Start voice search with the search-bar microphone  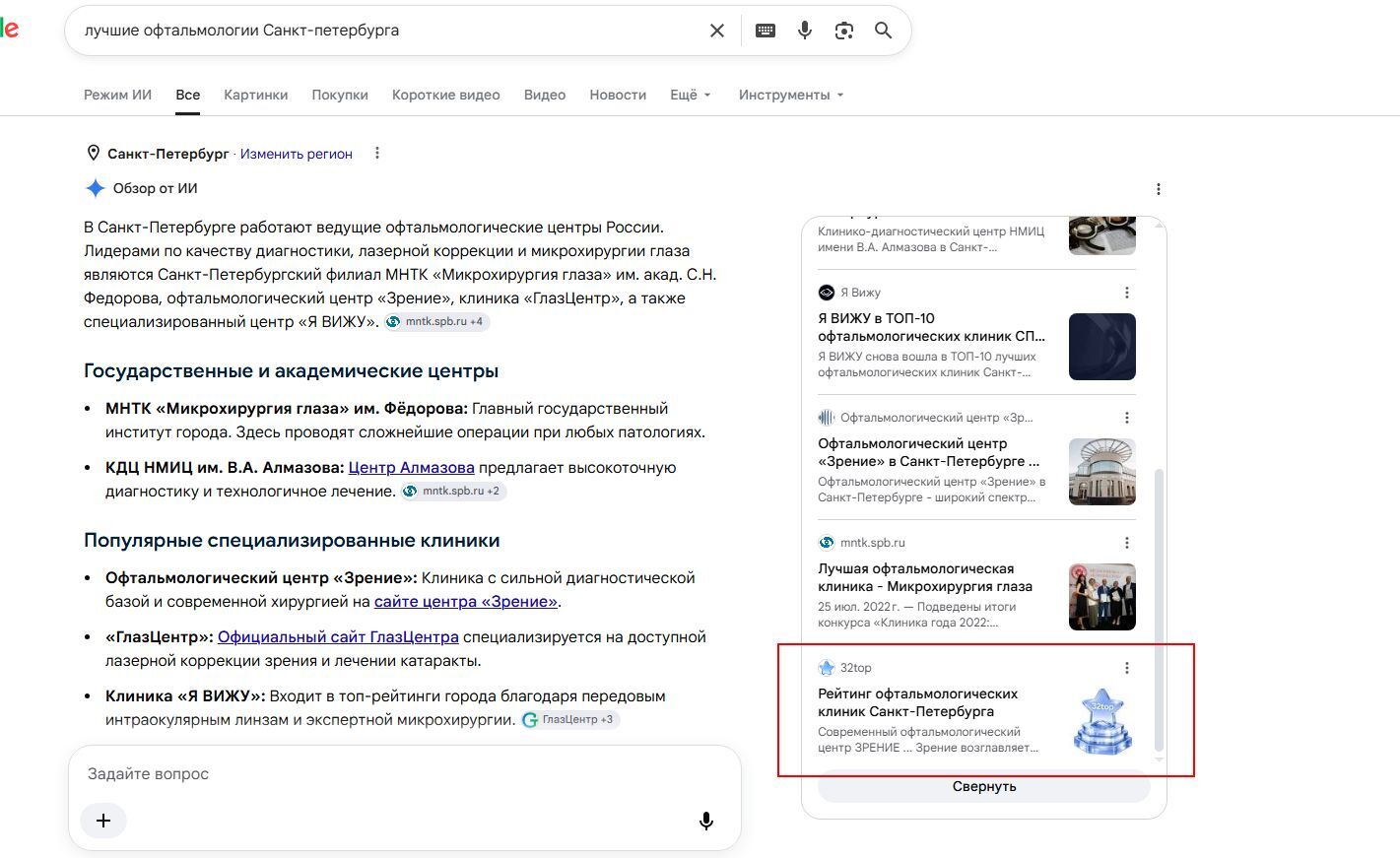pyautogui.click(x=805, y=31)
